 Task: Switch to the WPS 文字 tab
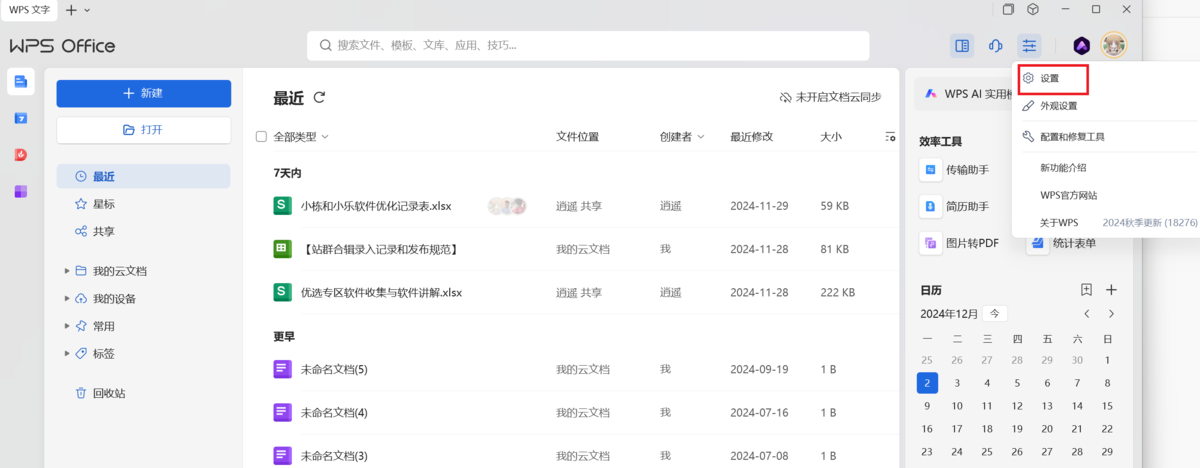29,9
